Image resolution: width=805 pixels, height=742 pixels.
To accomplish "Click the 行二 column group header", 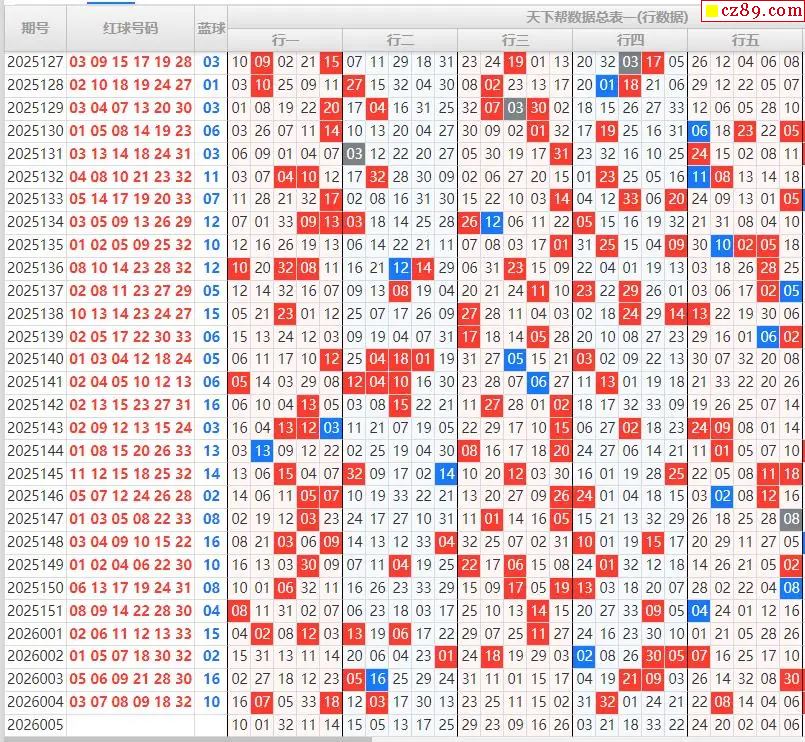I will pos(400,40).
